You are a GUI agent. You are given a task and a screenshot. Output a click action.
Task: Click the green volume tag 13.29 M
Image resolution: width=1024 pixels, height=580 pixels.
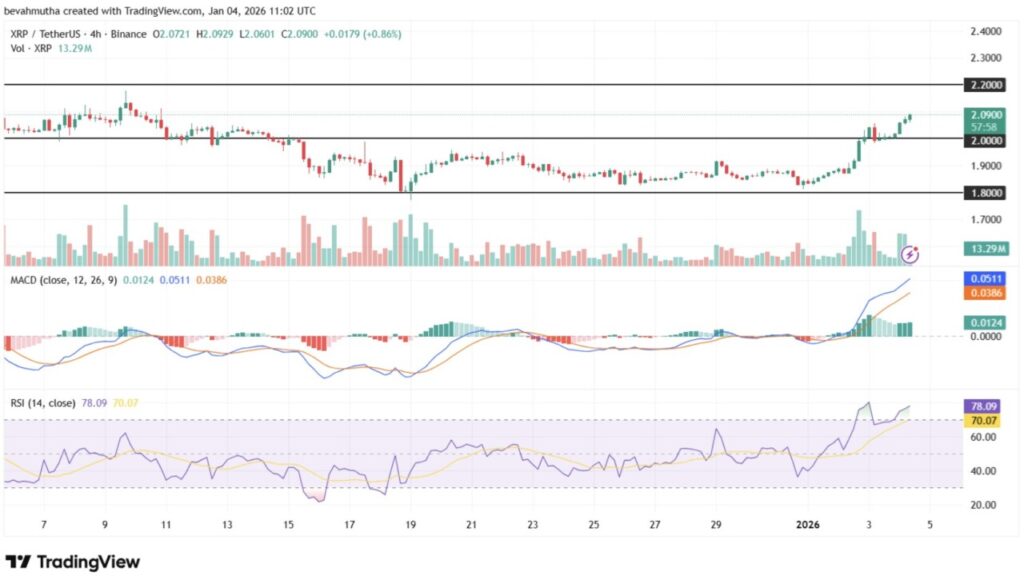click(x=986, y=247)
